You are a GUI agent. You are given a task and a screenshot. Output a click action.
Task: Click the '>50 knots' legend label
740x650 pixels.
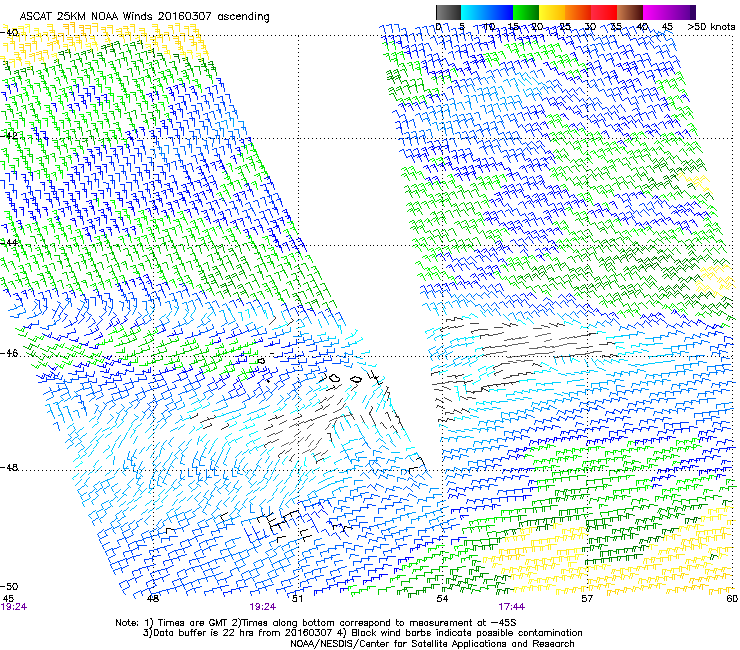pos(711,26)
